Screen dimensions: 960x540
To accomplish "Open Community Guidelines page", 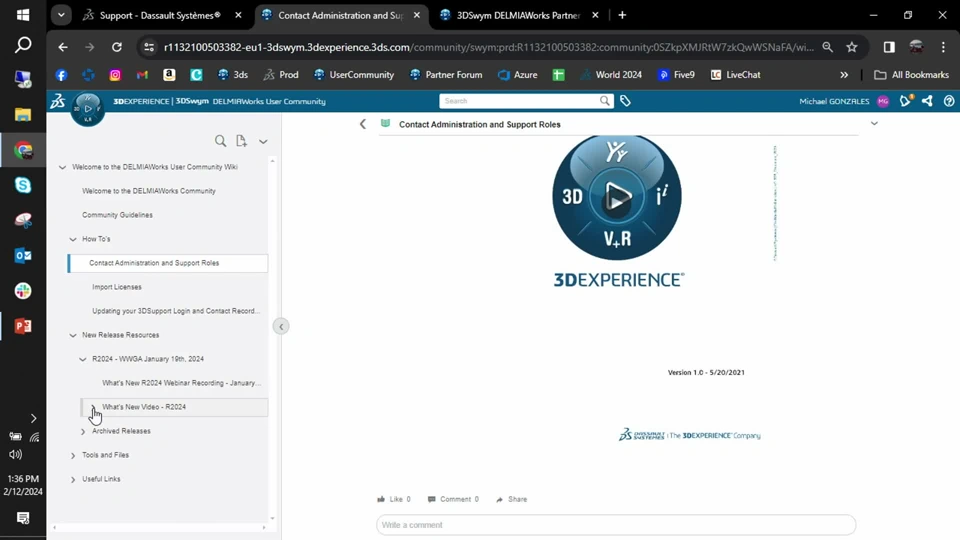I will tap(118, 215).
